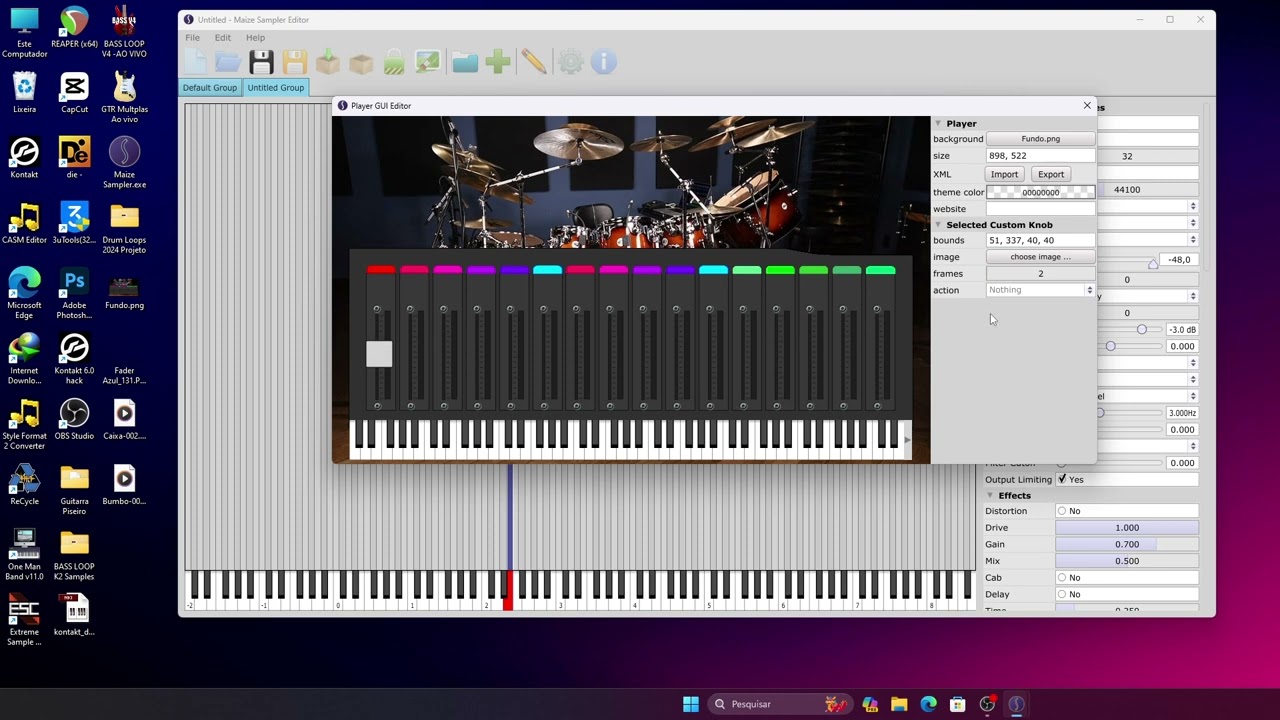The height and width of the screenshot is (720, 1280).
Task: Click the frames value field 2
Action: [1040, 274]
